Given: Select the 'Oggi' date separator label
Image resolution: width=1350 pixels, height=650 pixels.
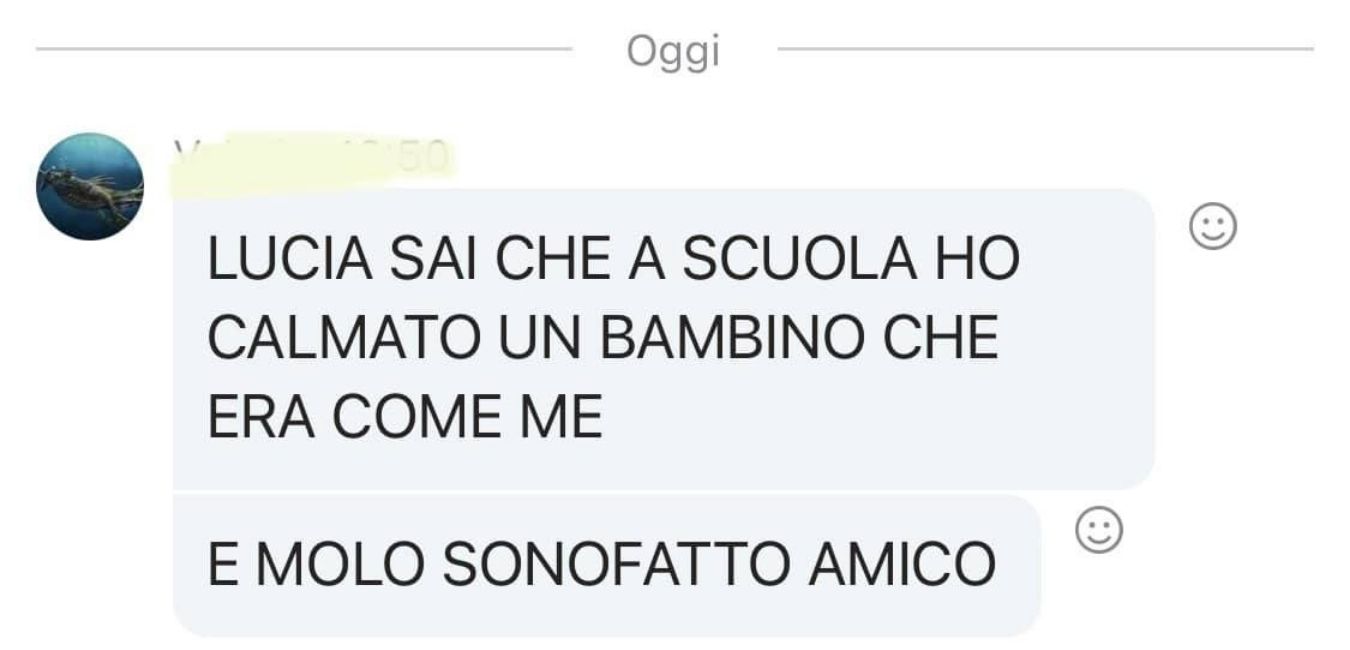Looking at the screenshot, I should 673,52.
